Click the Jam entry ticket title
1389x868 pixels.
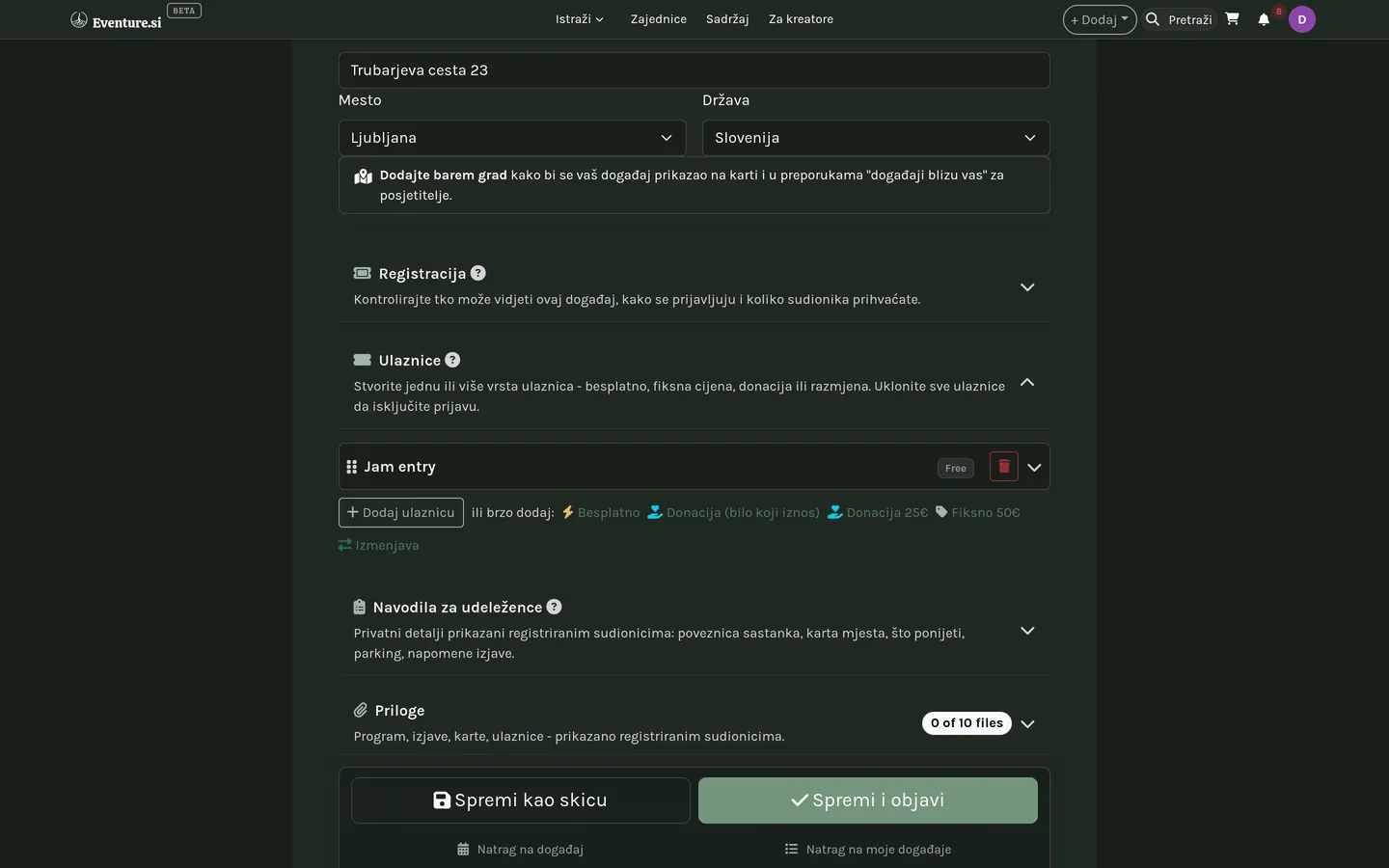[399, 467]
